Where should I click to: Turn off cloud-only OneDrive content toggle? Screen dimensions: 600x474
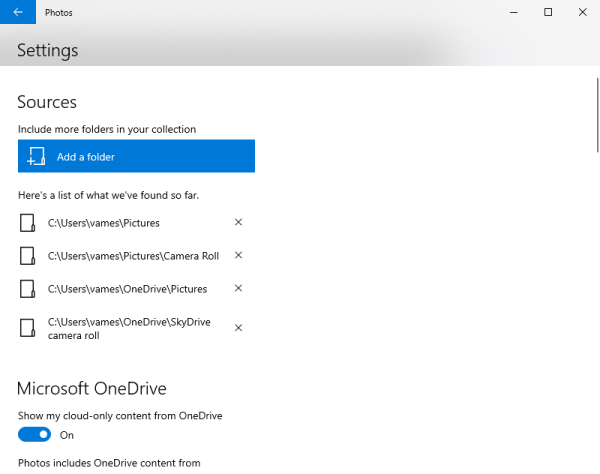click(x=35, y=435)
